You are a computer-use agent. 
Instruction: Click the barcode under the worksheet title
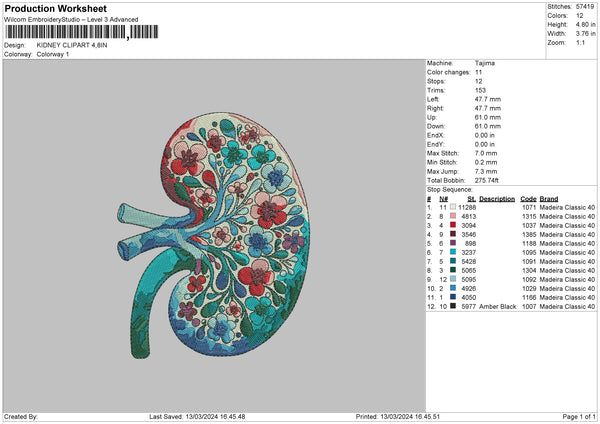tap(82, 32)
